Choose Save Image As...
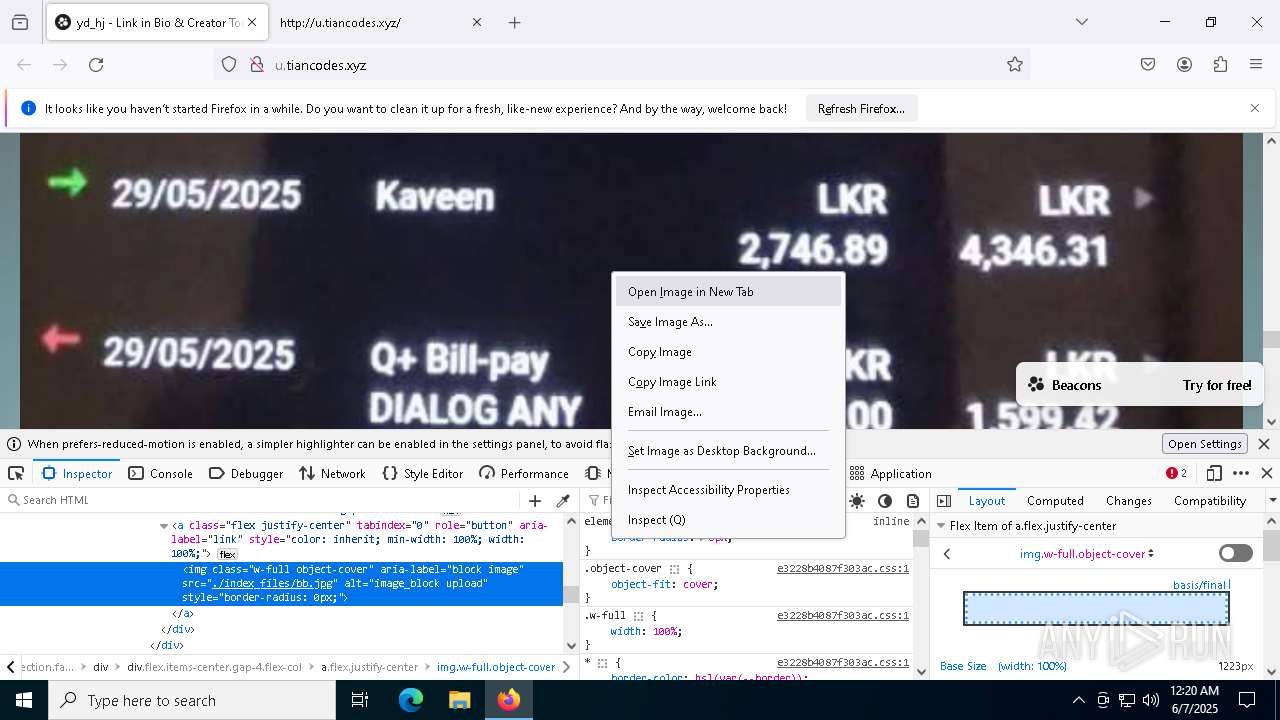This screenshot has width=1280, height=720. tap(728, 322)
